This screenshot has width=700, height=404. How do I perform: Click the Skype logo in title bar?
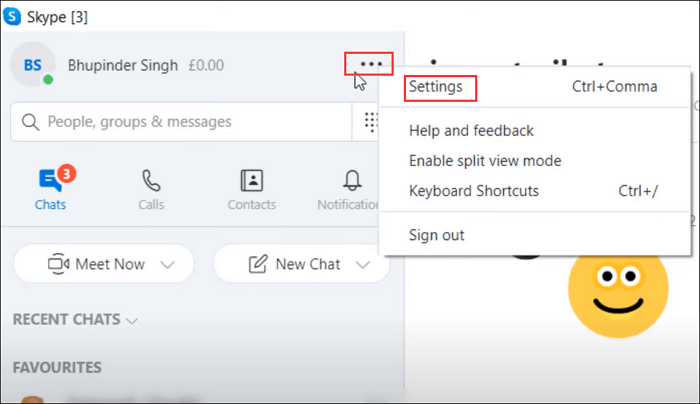[12, 17]
